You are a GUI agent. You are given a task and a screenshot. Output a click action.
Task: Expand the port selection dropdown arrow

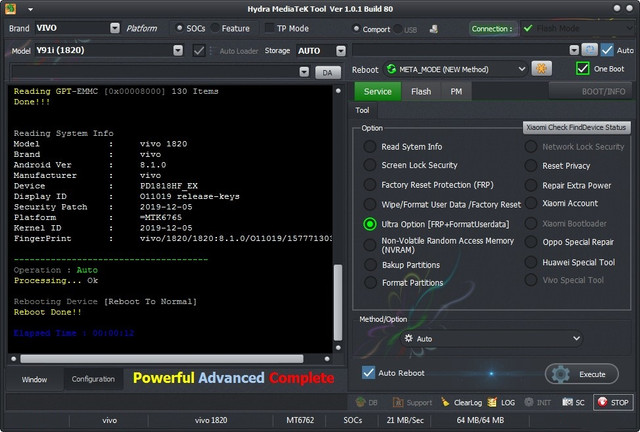[574, 50]
